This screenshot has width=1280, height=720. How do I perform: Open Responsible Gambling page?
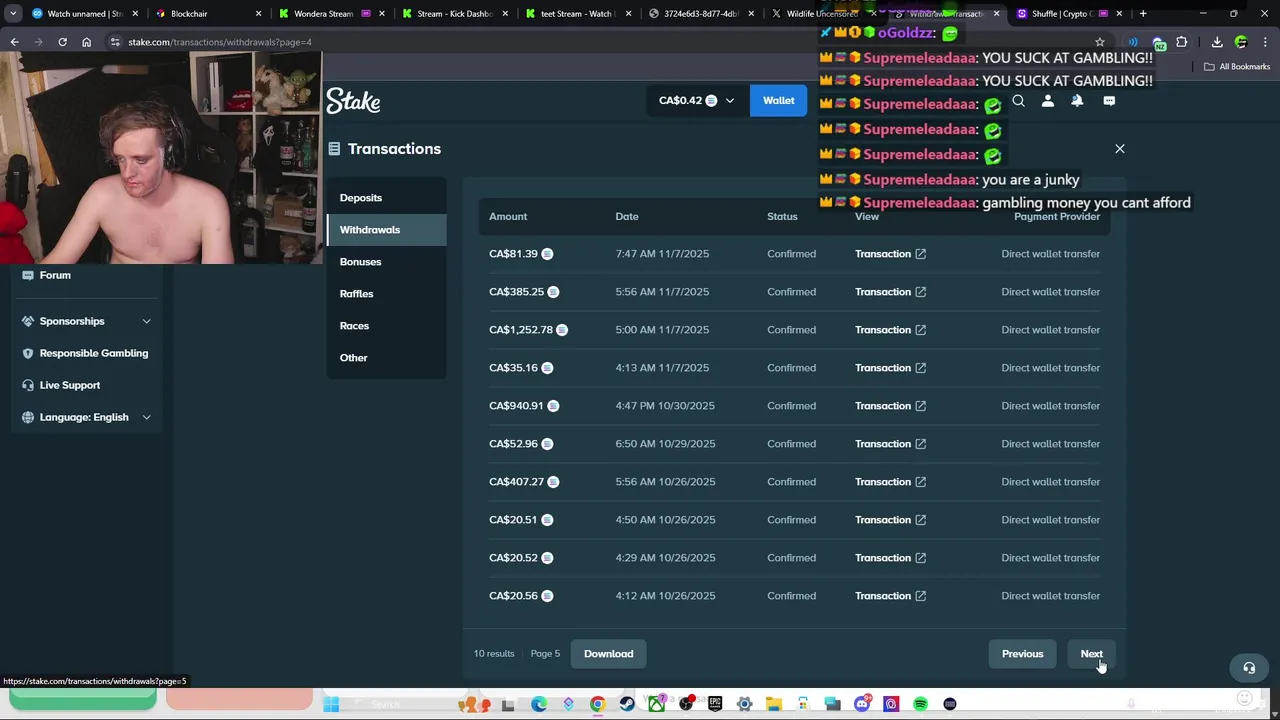(x=86, y=353)
